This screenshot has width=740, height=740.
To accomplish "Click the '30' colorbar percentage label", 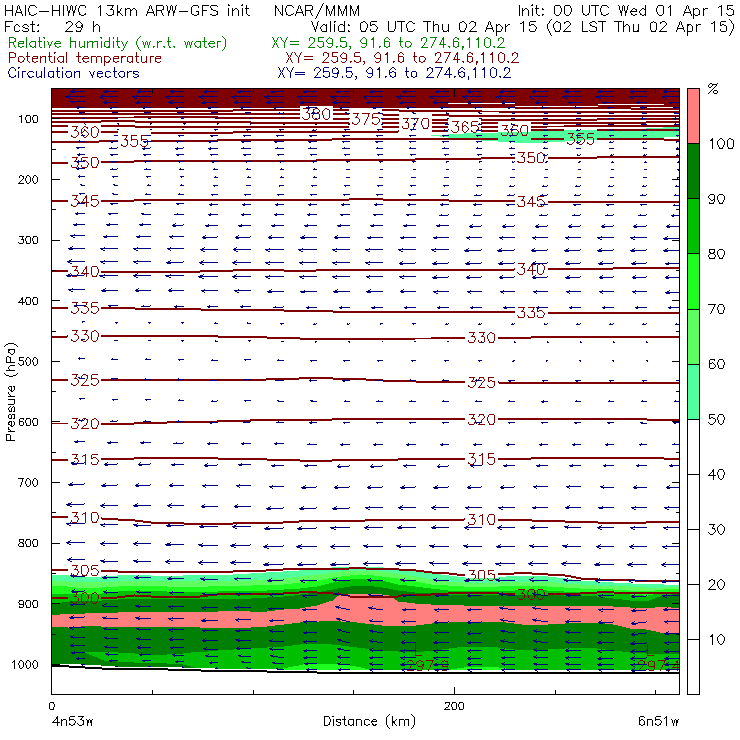I will point(716,530).
